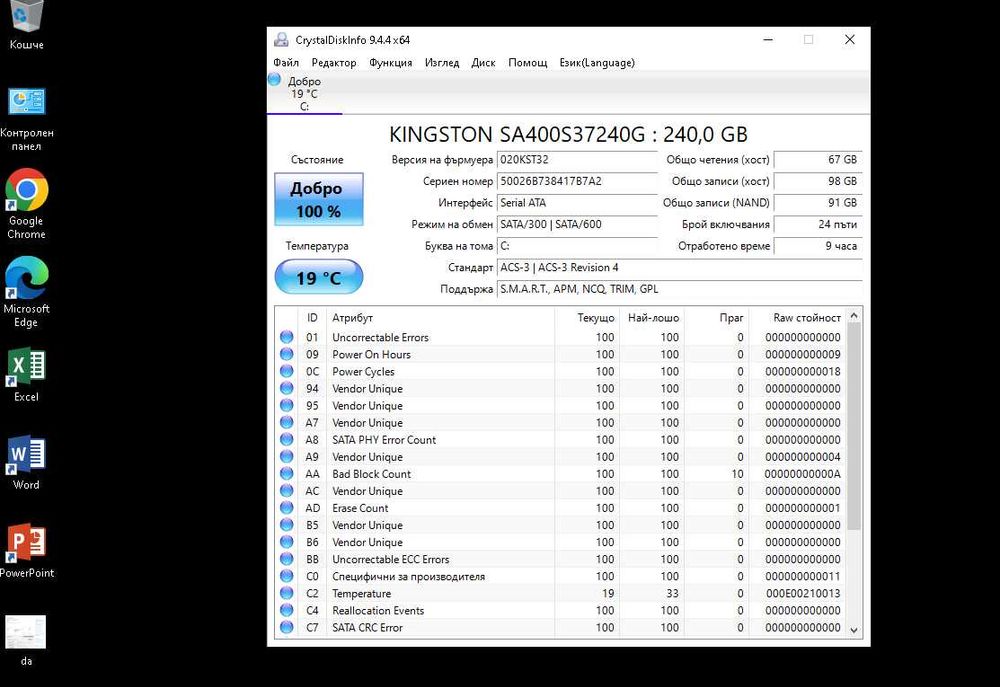Screen dimensions: 1000x687
Task: Open the Функция menu
Action: point(390,63)
